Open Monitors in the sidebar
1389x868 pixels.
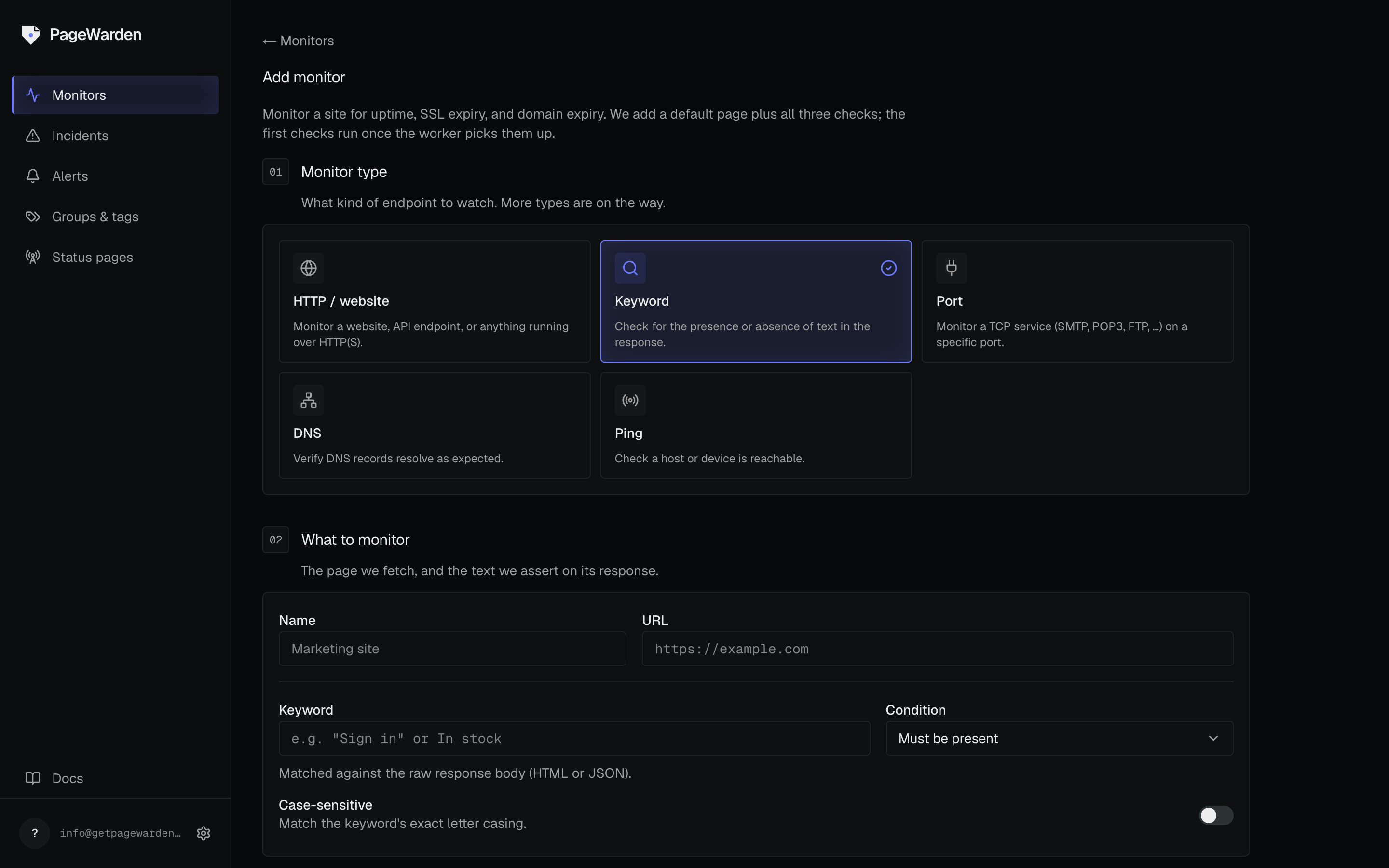pyautogui.click(x=115, y=95)
